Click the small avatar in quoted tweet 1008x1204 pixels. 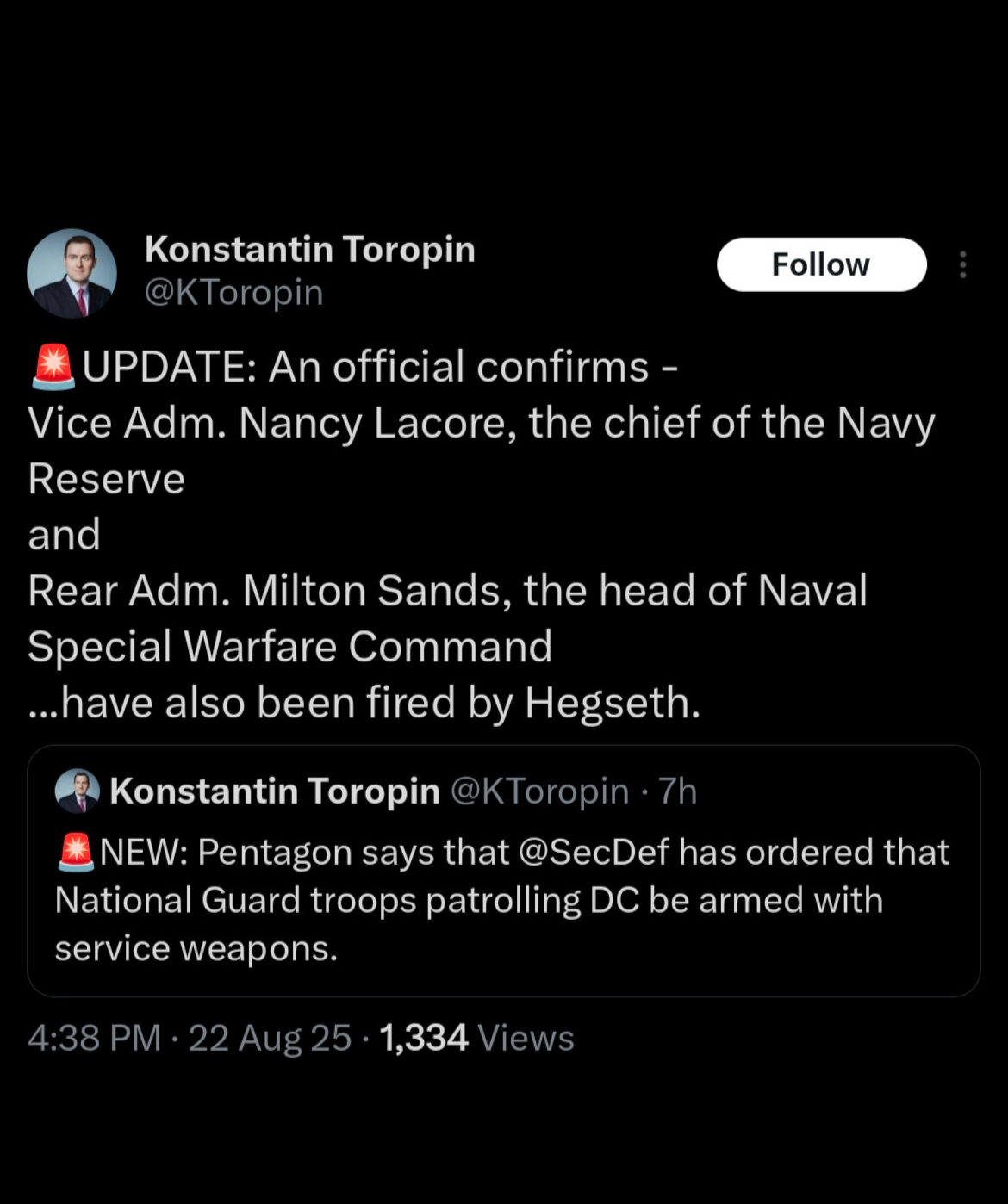tap(78, 791)
